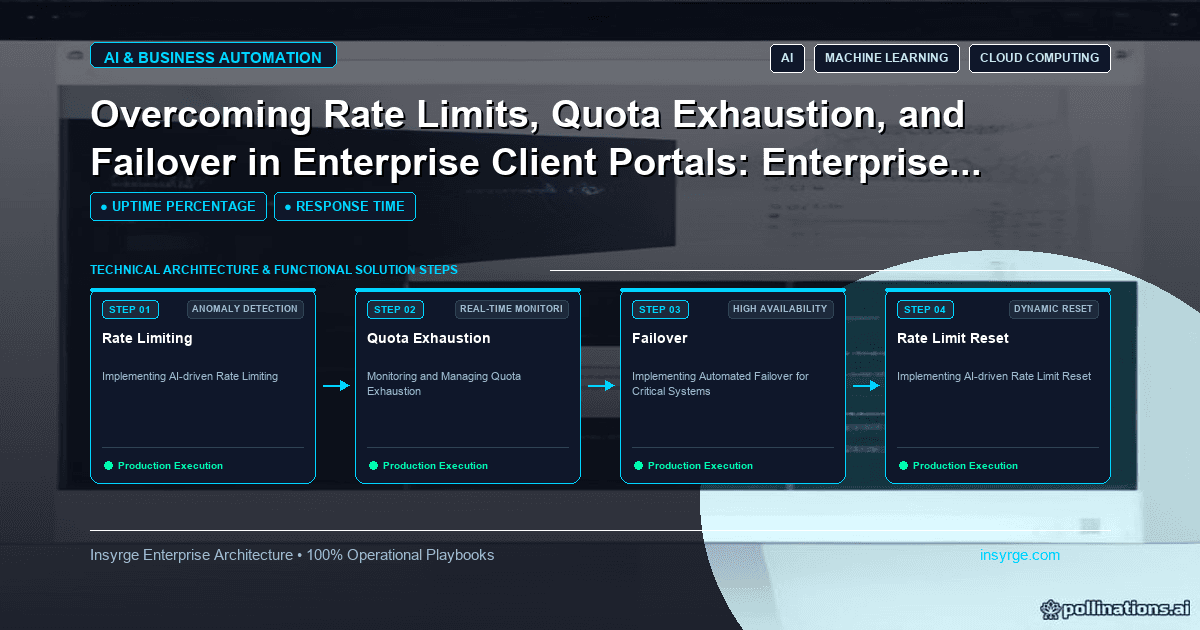Click green status dot in Failover card

coord(638,466)
